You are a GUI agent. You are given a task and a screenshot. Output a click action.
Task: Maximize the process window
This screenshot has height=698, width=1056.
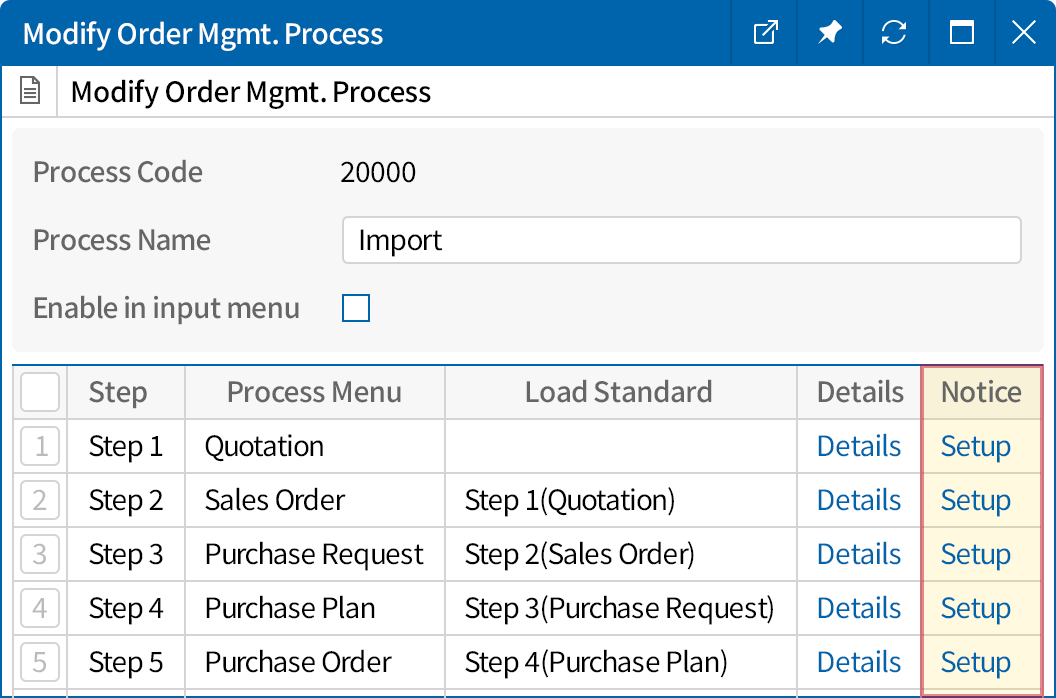pyautogui.click(x=961, y=33)
